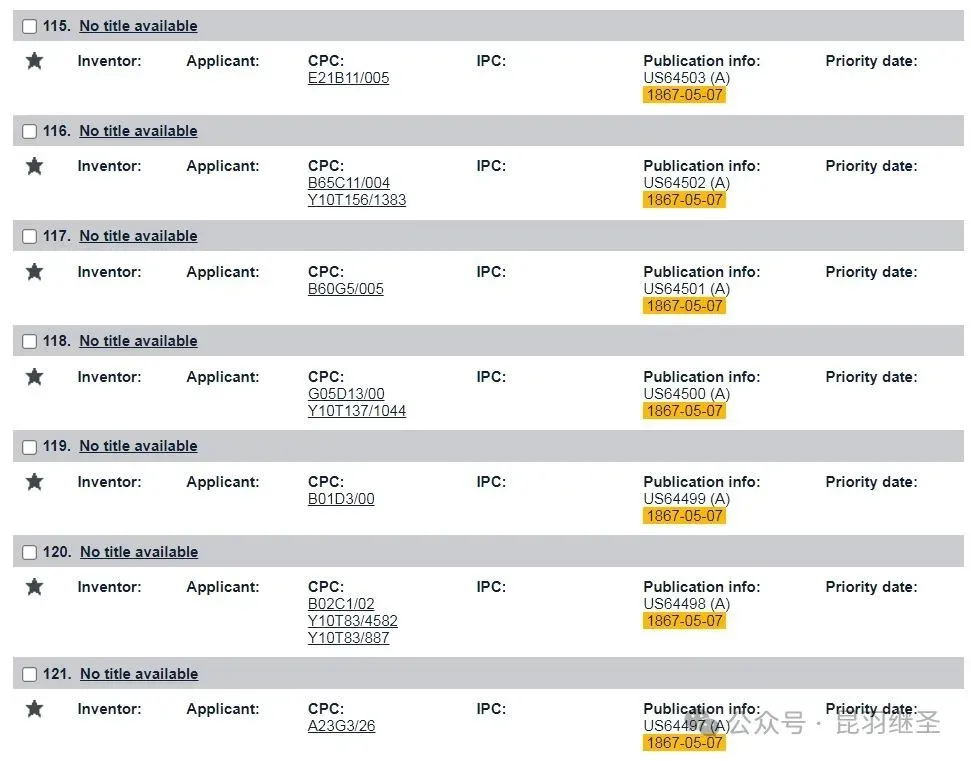Open result 117 'No title available' link

[x=138, y=236]
